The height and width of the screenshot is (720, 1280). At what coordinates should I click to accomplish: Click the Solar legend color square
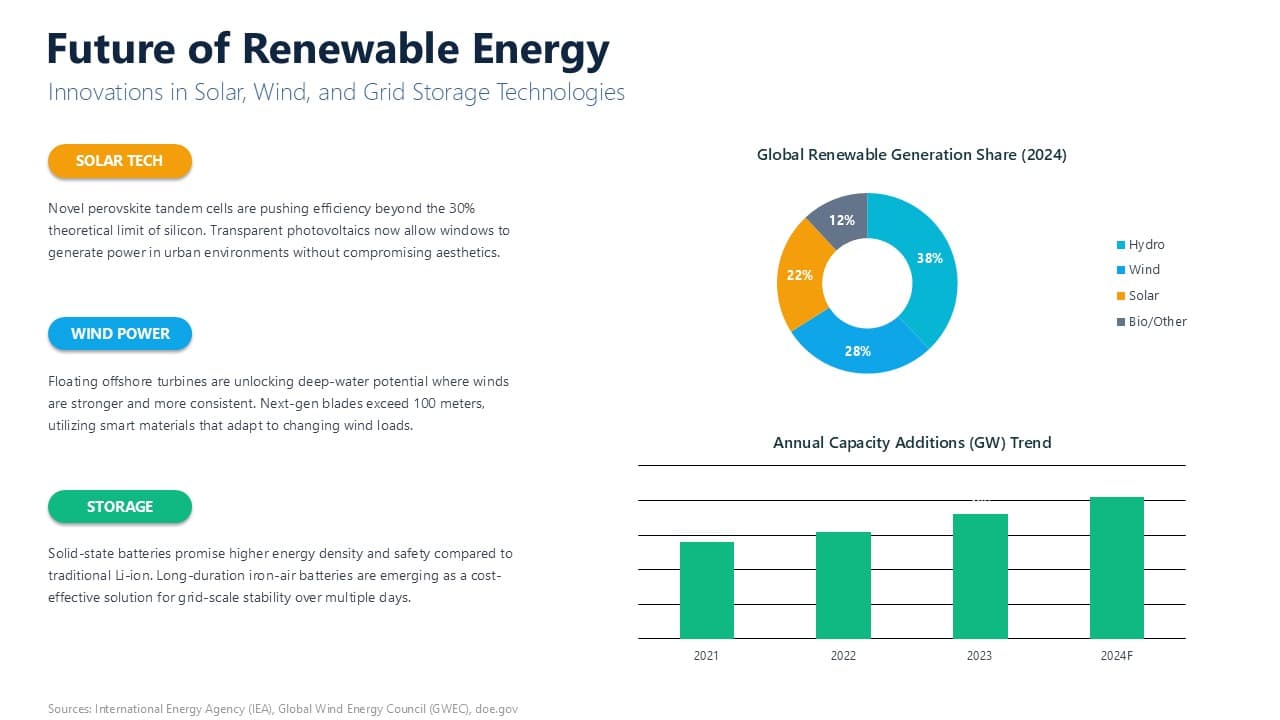pyautogui.click(x=1120, y=295)
